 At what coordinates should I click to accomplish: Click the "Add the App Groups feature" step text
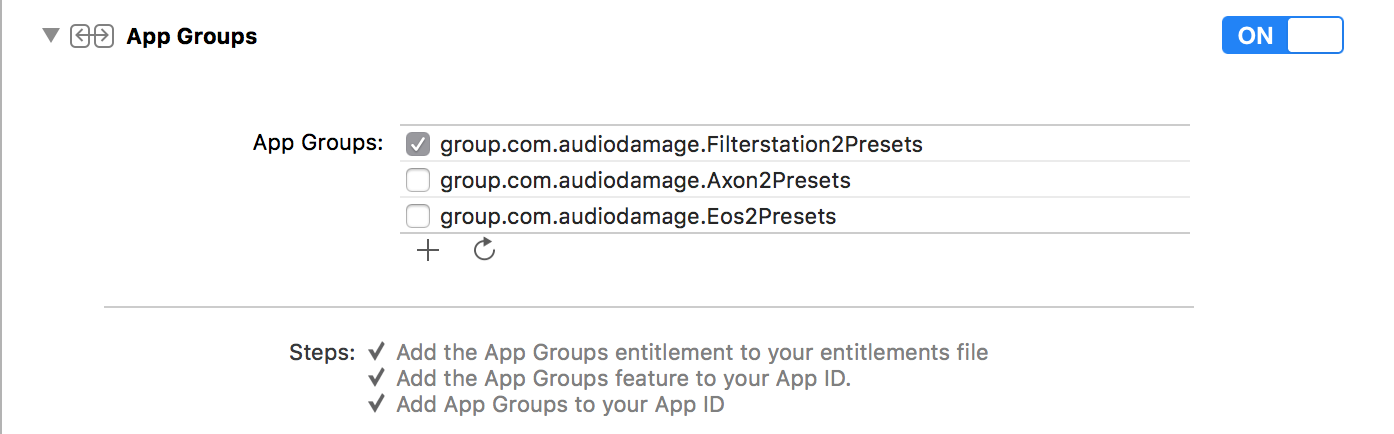pyautogui.click(x=623, y=379)
